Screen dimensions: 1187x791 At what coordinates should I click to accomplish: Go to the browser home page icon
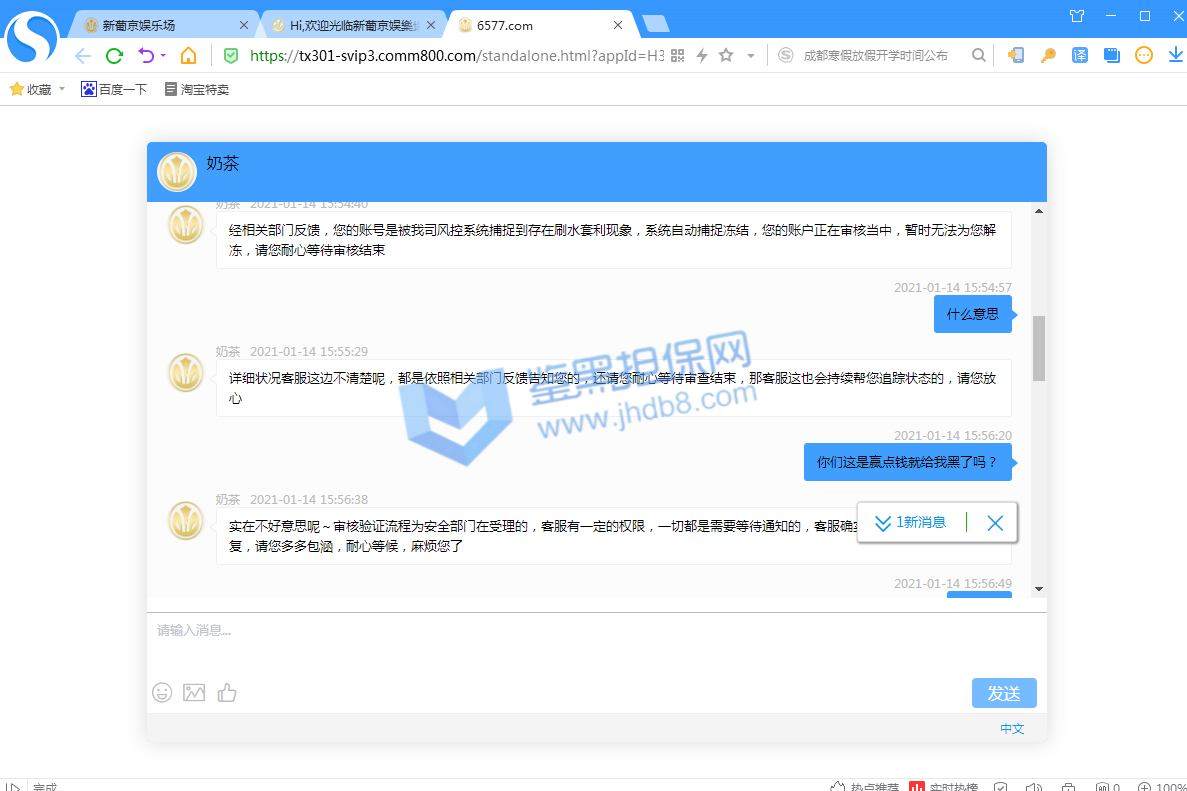(188, 56)
